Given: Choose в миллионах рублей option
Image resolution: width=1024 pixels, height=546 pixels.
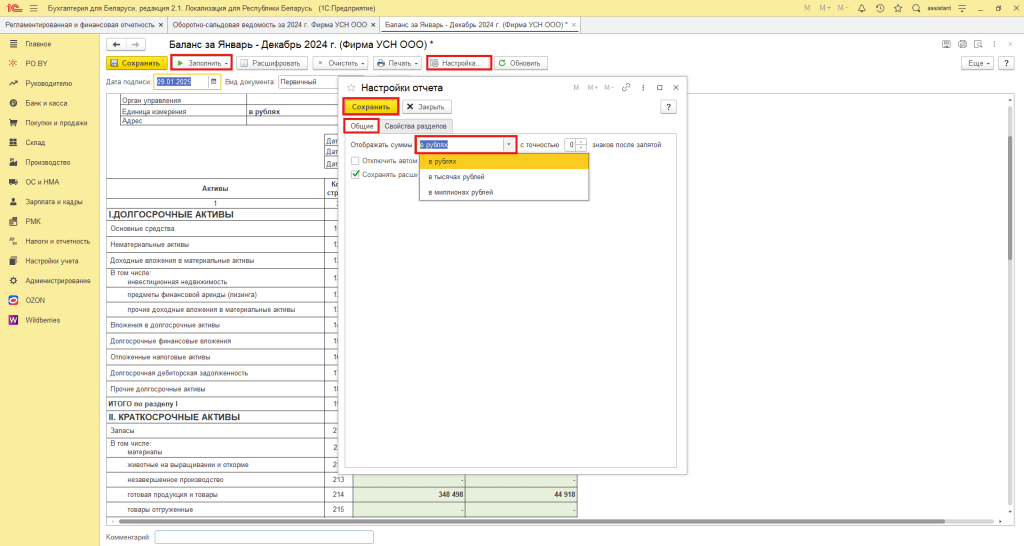Looking at the screenshot, I should tap(504, 193).
